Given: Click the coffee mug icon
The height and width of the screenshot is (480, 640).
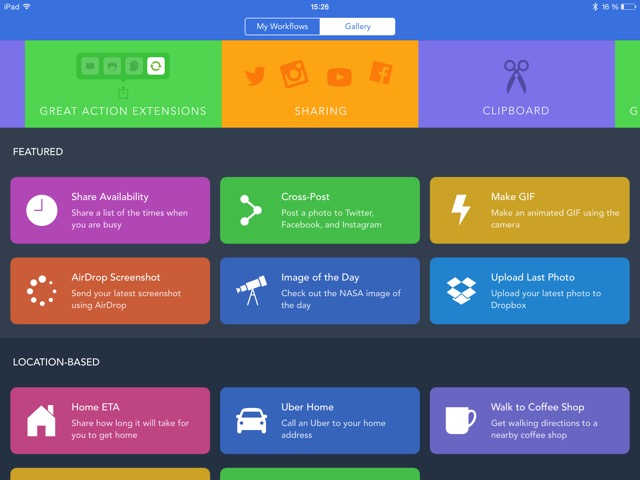Looking at the screenshot, I should (x=461, y=420).
